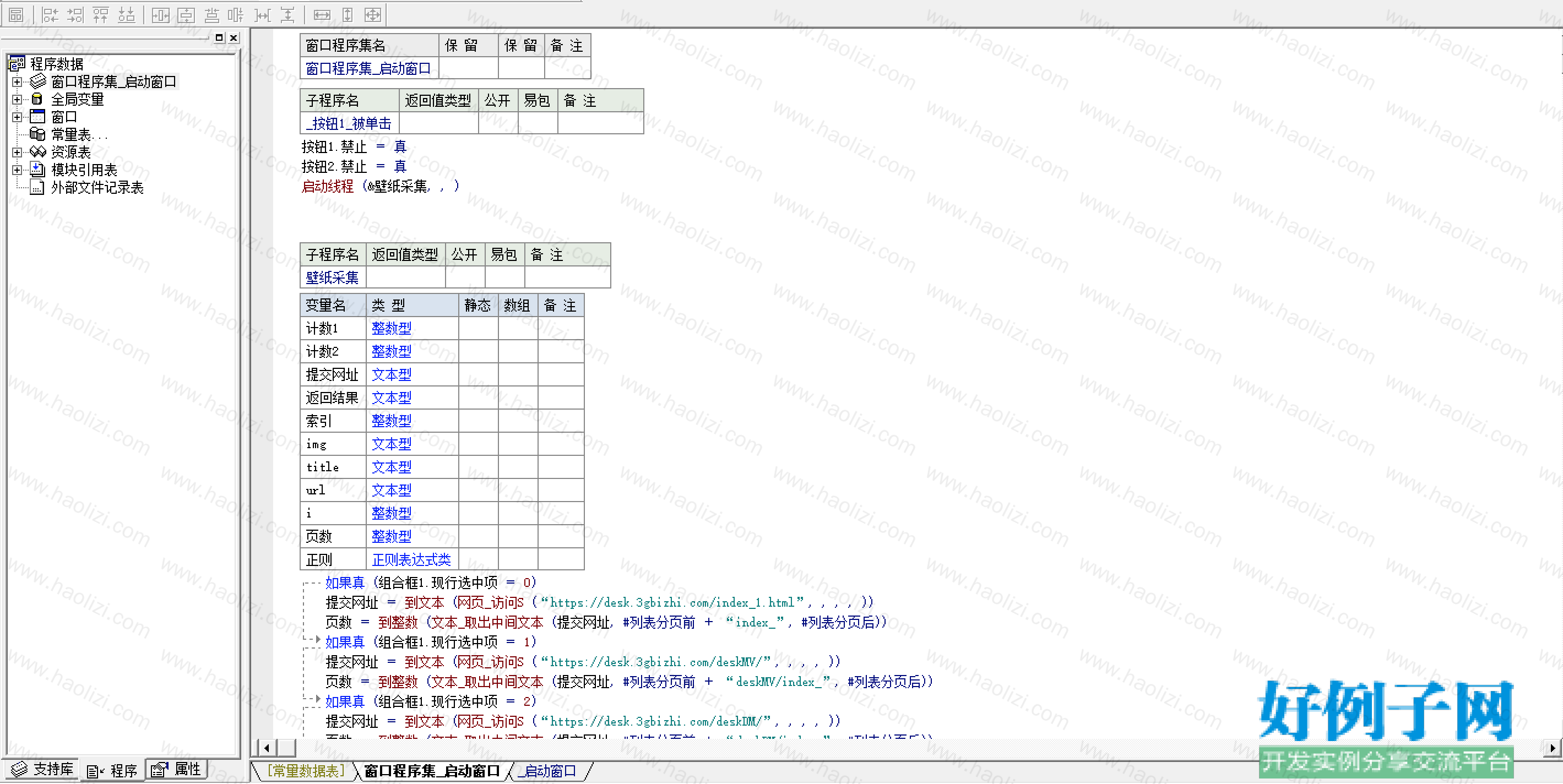This screenshot has width=1563, height=784.
Task: Click the align bottom edges icon
Action: pos(126,14)
